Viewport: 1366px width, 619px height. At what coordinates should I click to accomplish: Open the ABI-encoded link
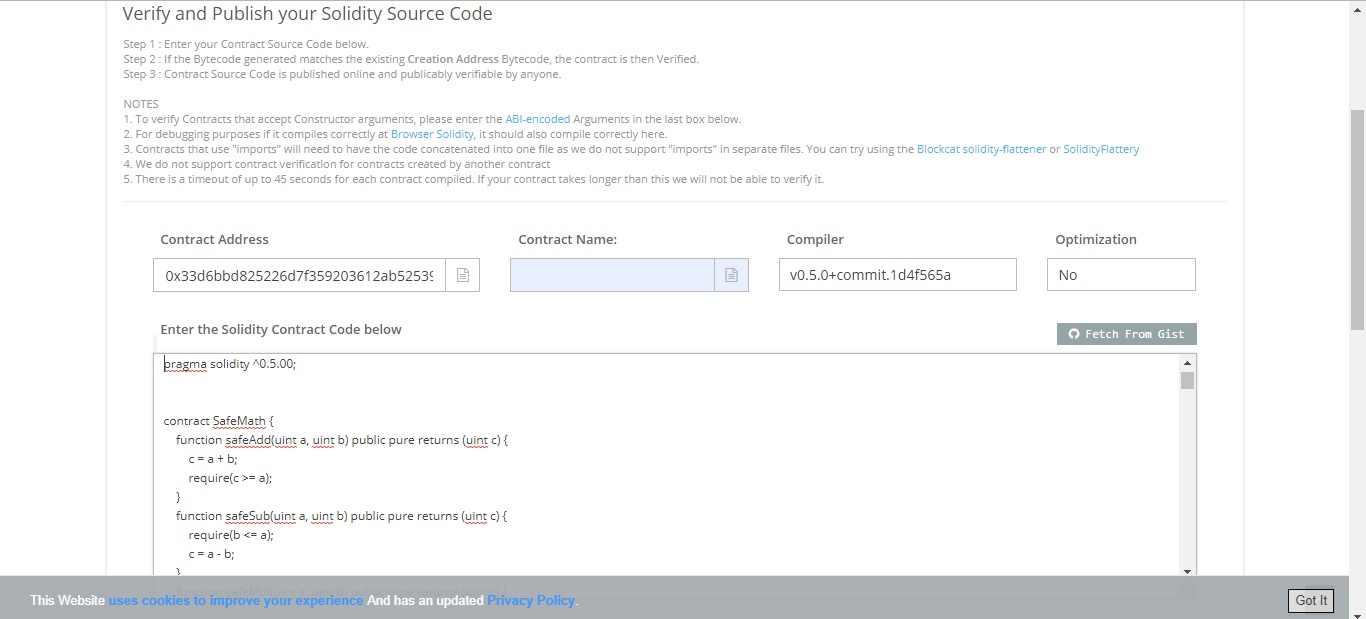pos(537,119)
